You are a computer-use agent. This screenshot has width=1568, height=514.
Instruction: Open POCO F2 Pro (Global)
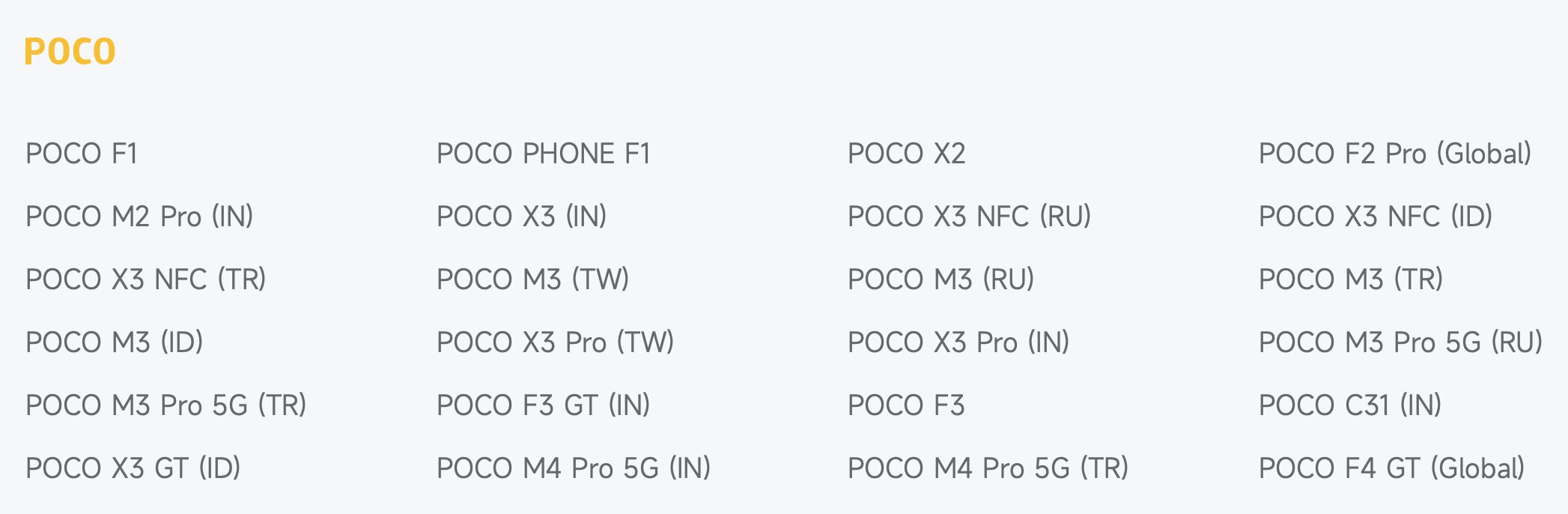[x=1395, y=154]
